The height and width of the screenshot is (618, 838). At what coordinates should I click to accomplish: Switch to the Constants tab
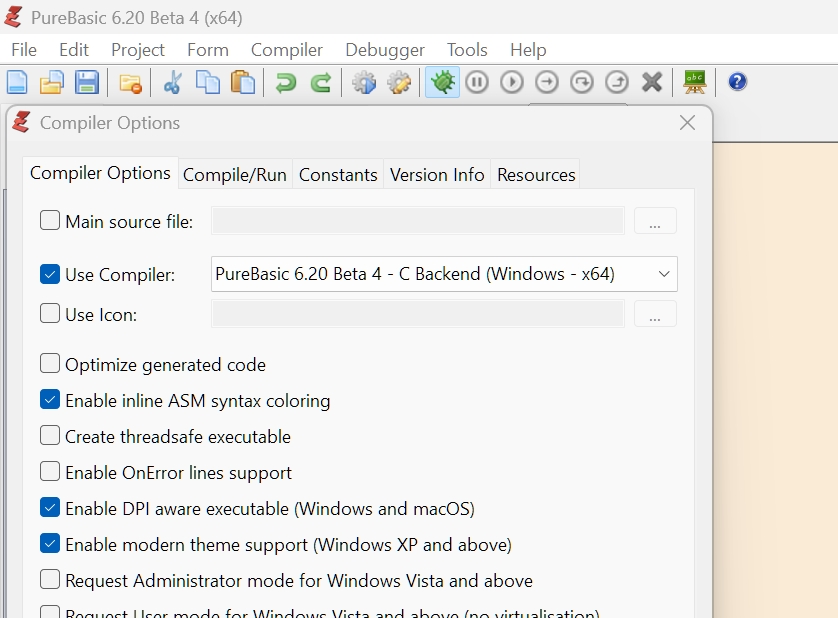[338, 175]
